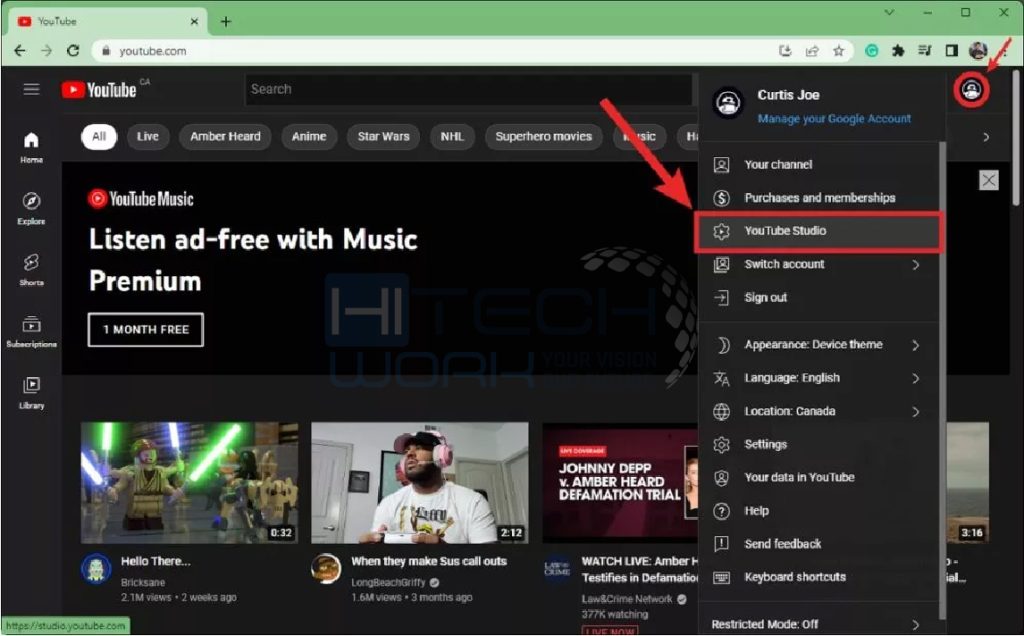
Task: Open Explore in the sidebar
Action: coord(31,208)
